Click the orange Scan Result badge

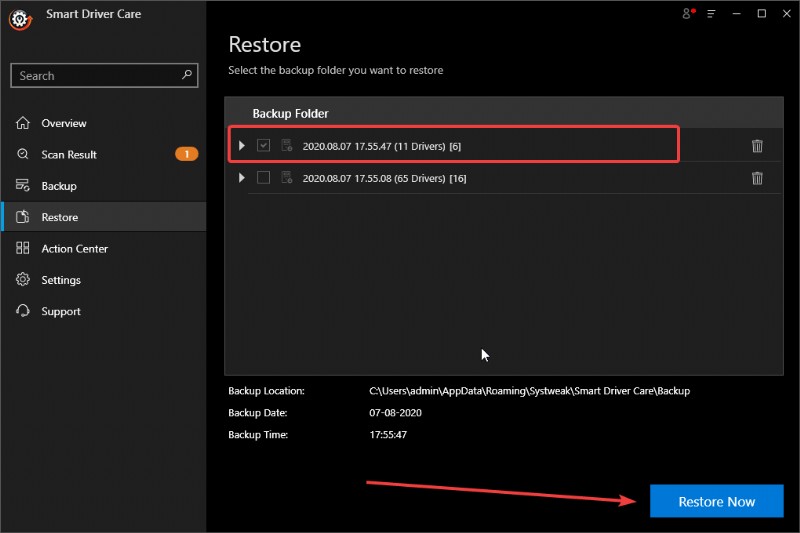[187, 154]
